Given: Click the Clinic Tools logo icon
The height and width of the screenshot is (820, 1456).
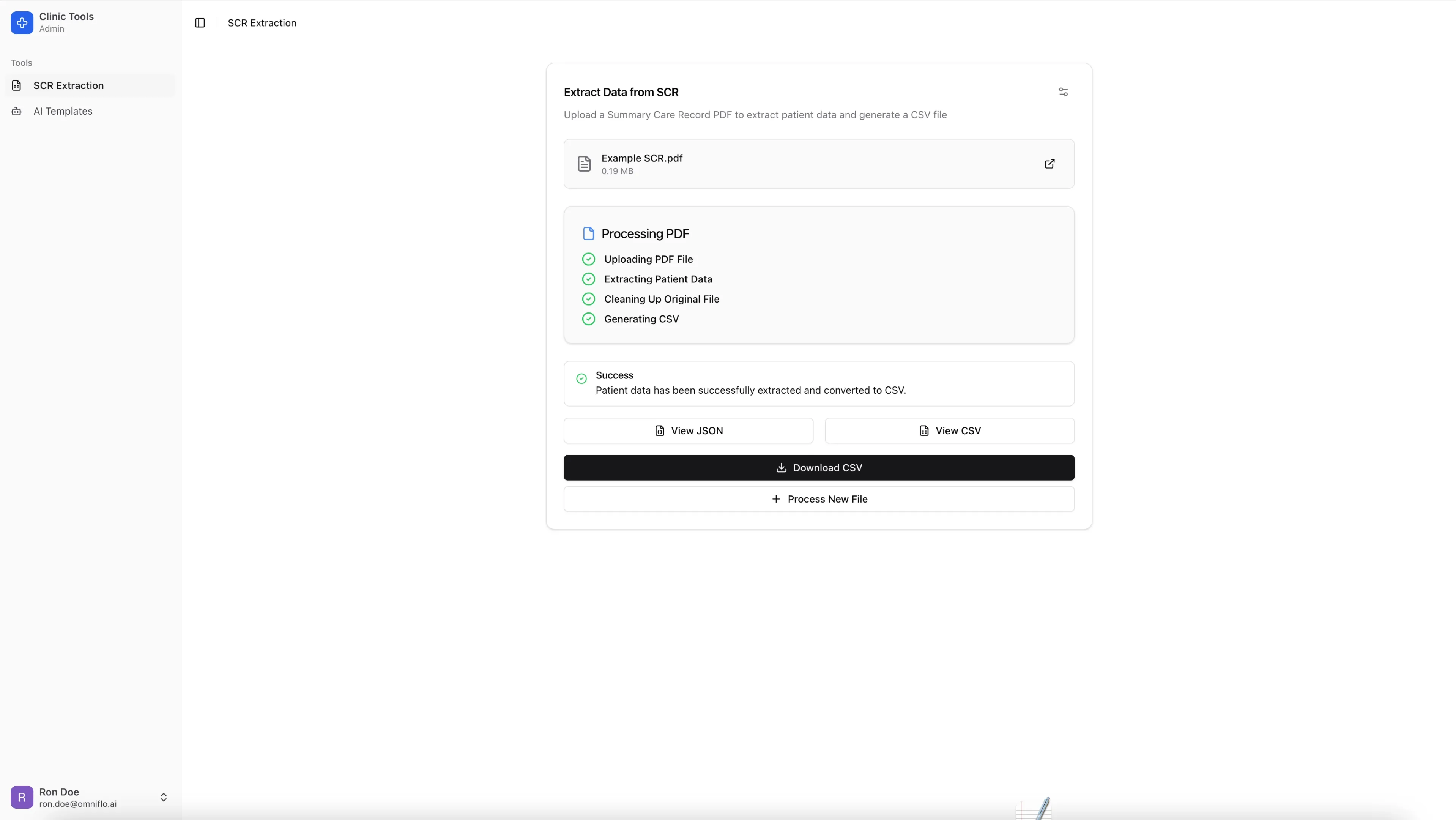Looking at the screenshot, I should click(22, 23).
